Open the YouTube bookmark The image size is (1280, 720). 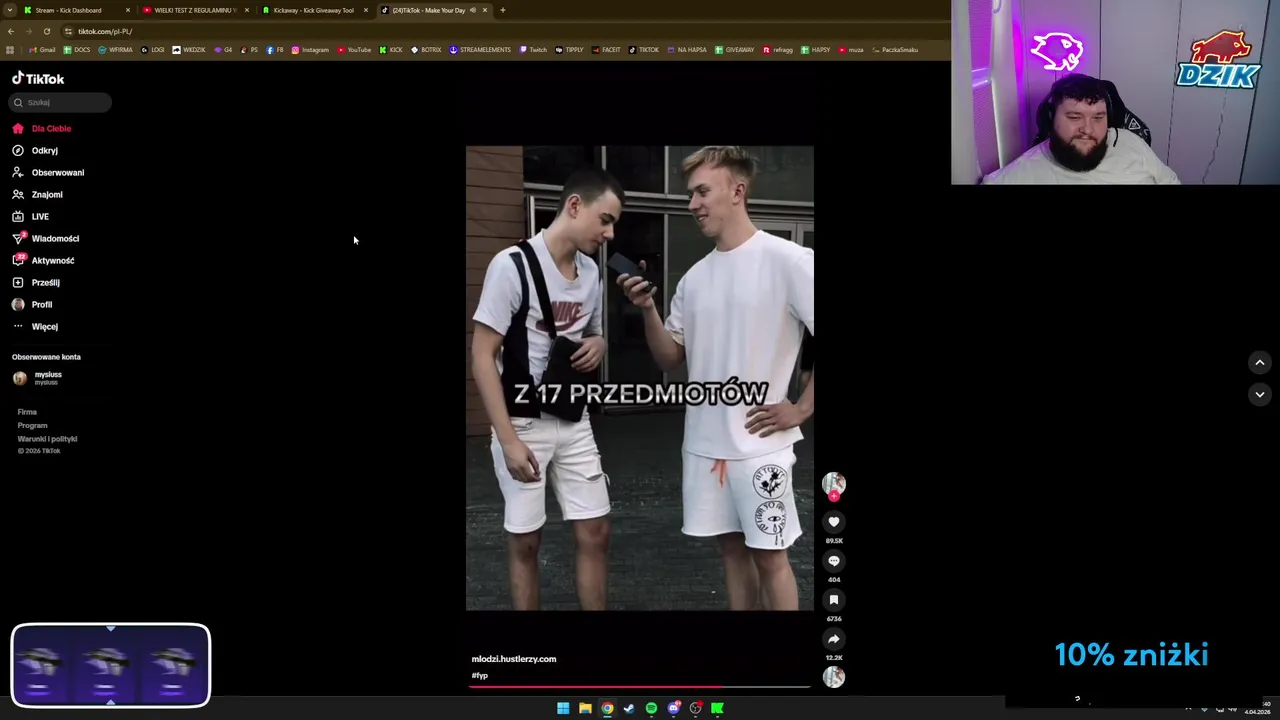pyautogui.click(x=354, y=50)
